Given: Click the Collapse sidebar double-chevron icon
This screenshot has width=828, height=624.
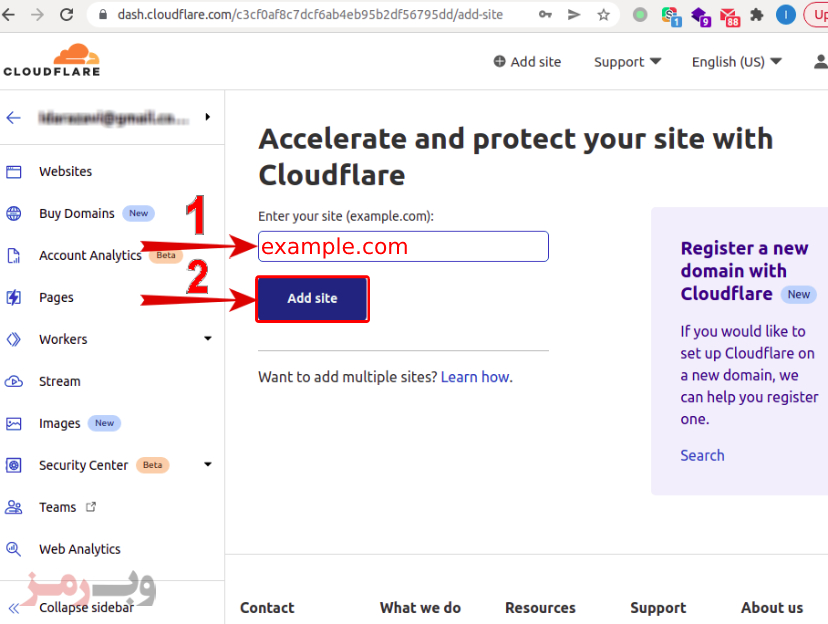Looking at the screenshot, I should pyautogui.click(x=14, y=608).
